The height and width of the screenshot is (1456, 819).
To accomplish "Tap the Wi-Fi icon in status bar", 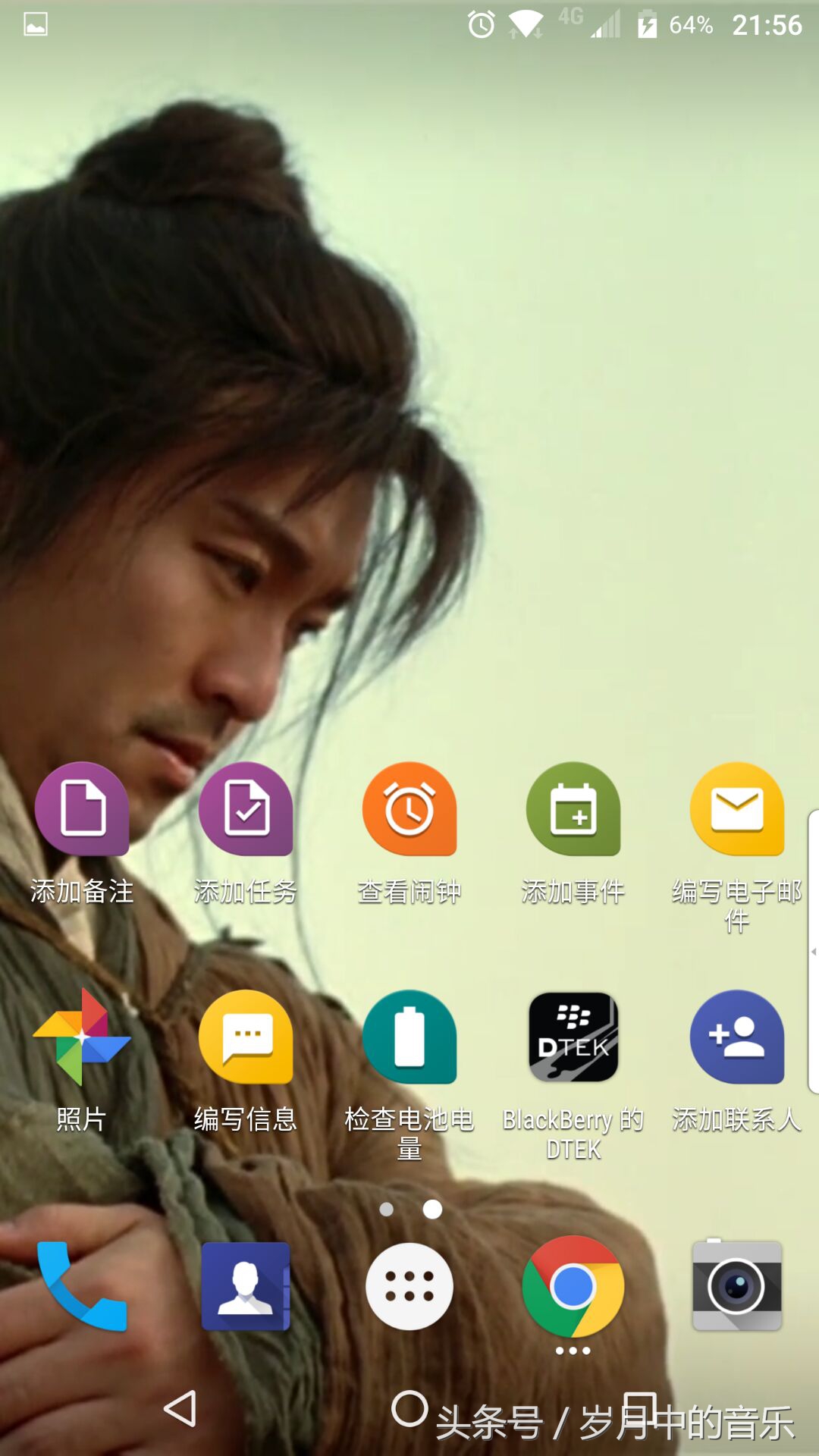I will tap(526, 25).
